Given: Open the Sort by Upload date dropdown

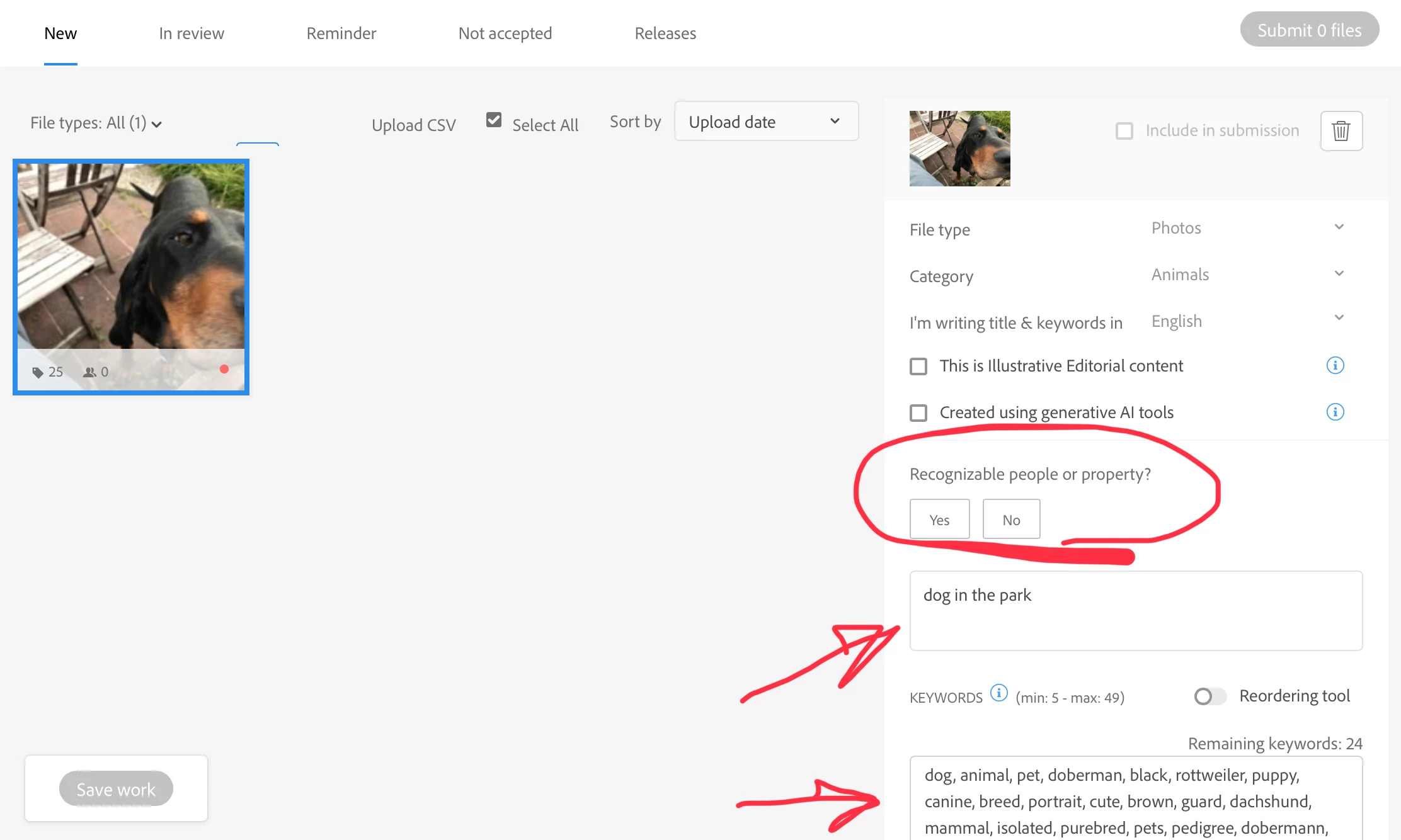Looking at the screenshot, I should 766,122.
